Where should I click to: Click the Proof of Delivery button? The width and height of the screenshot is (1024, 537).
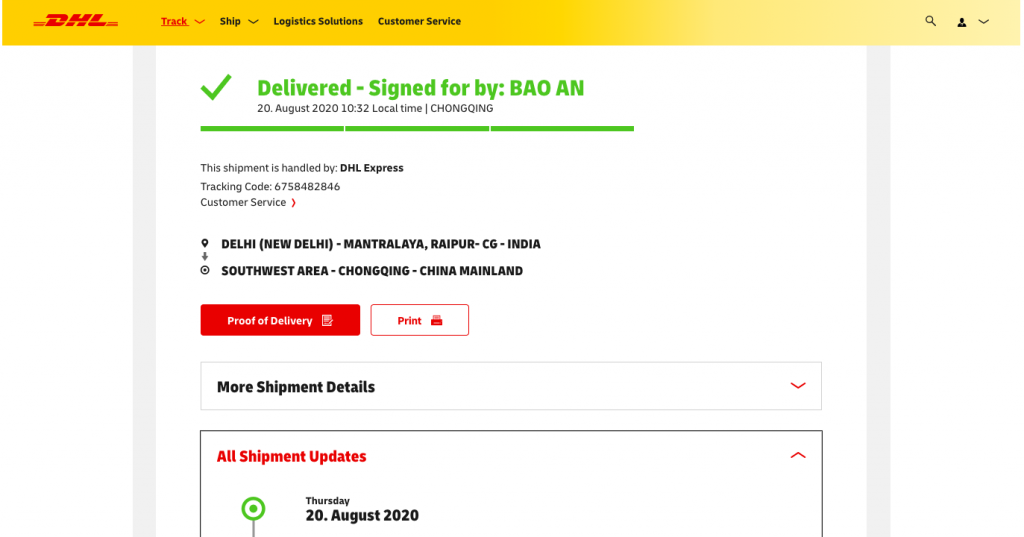tap(280, 320)
